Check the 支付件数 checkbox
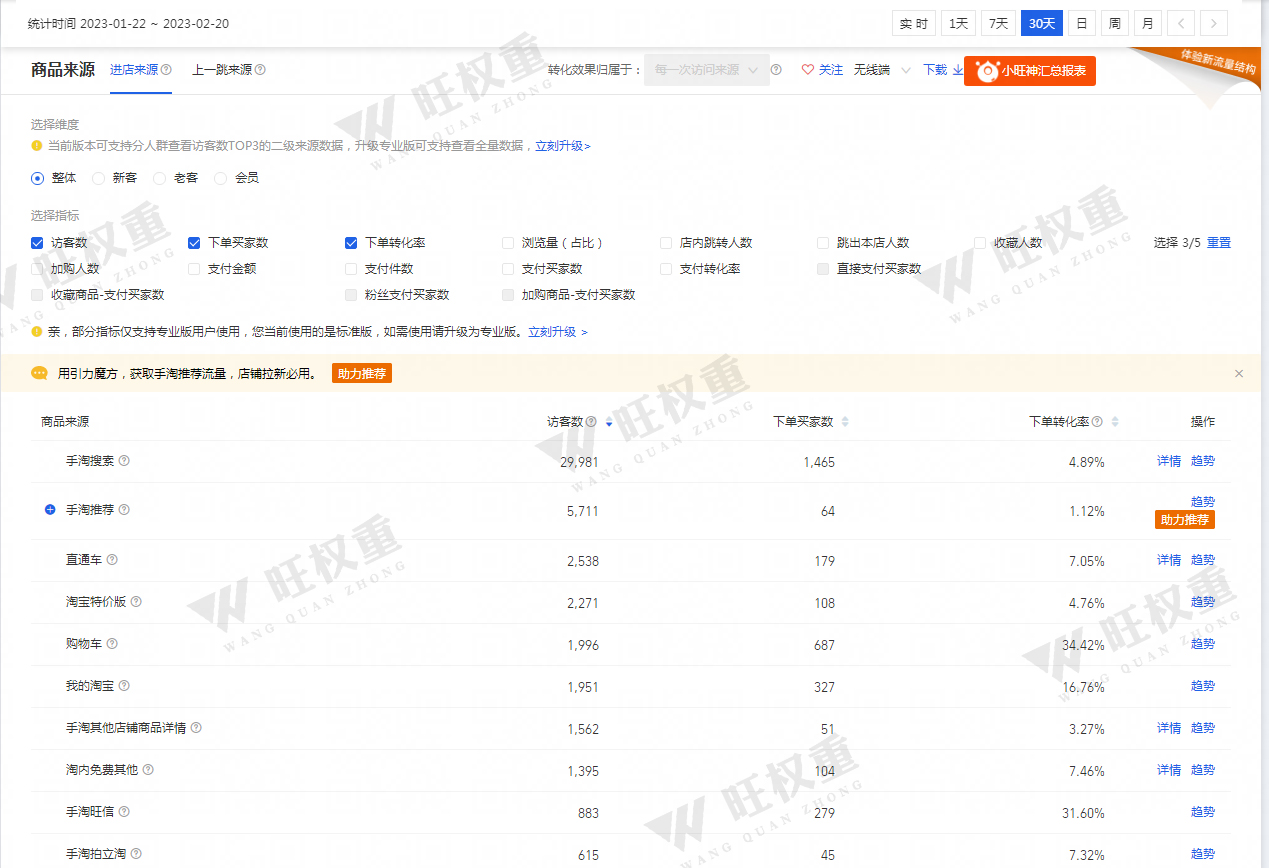 click(351, 269)
